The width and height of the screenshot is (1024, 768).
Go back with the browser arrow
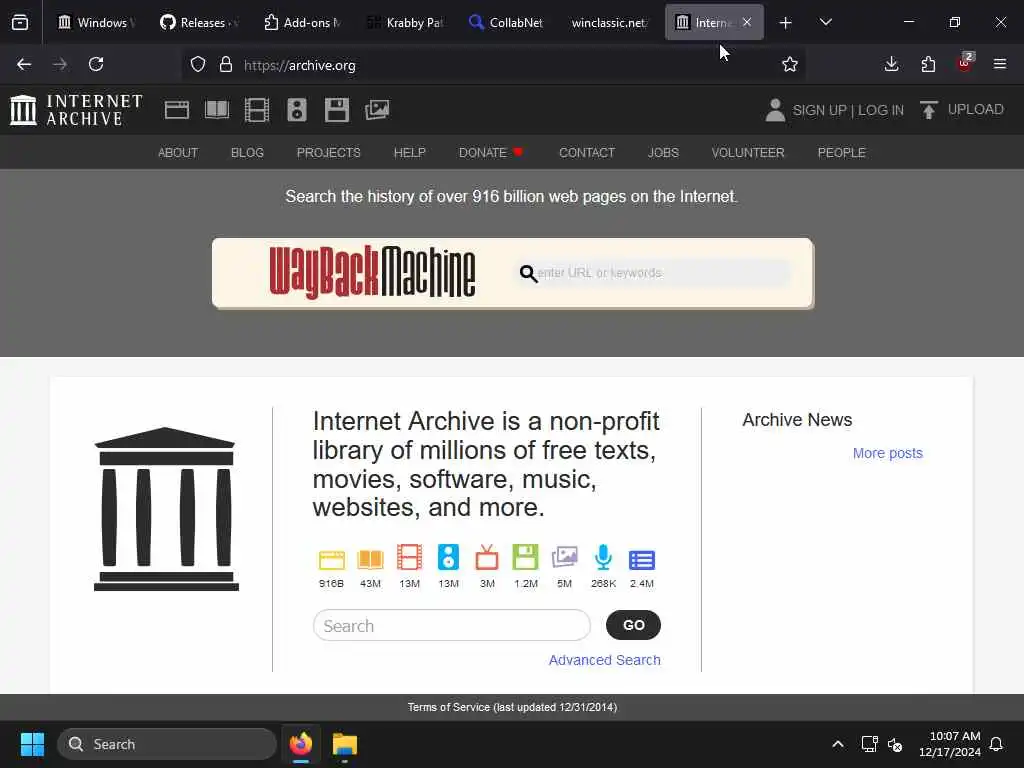pos(24,64)
